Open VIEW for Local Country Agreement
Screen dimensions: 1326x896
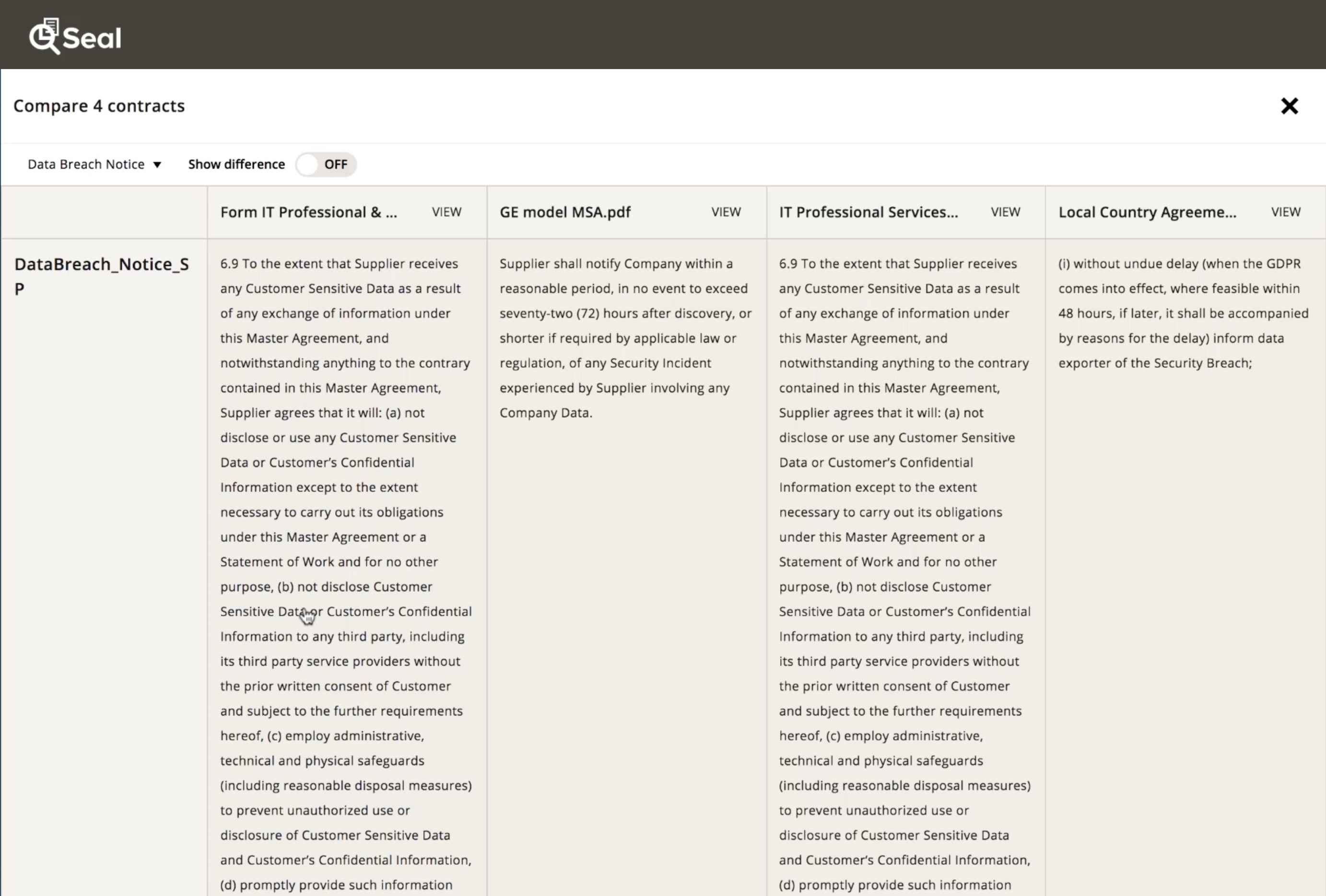[x=1286, y=211]
